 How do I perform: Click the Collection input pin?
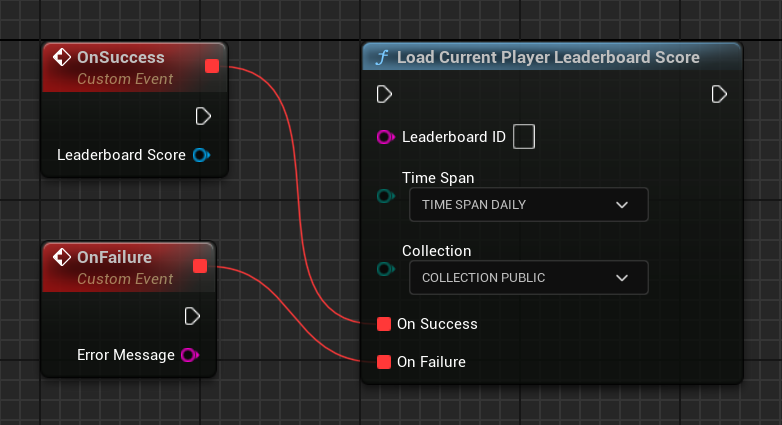click(x=384, y=269)
